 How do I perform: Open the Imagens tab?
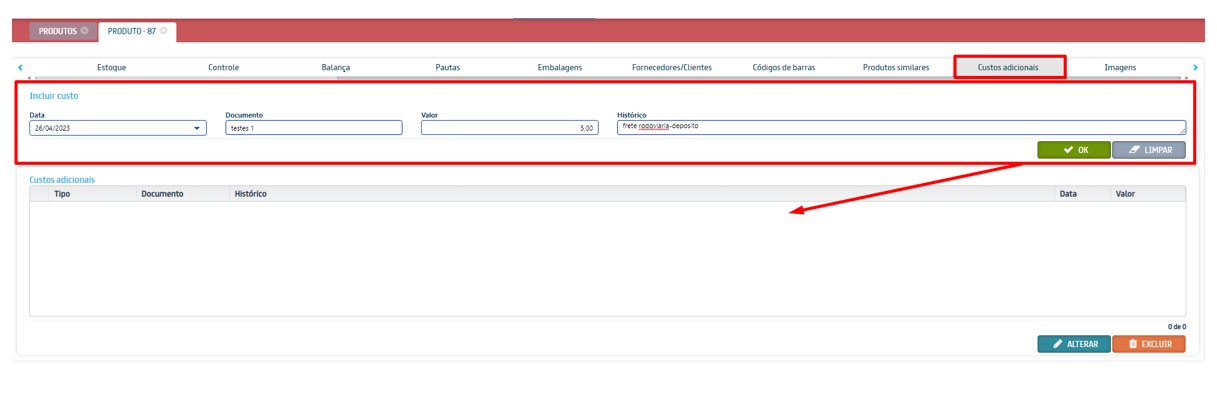pos(1120,67)
